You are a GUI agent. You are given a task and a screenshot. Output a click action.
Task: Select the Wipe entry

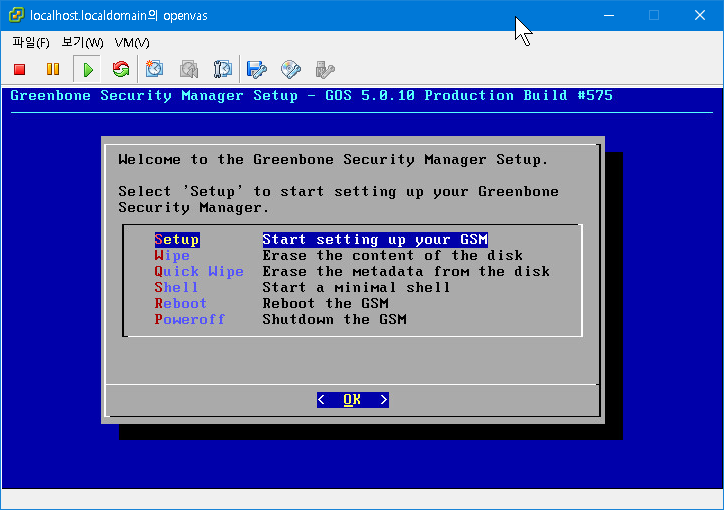click(x=172, y=256)
